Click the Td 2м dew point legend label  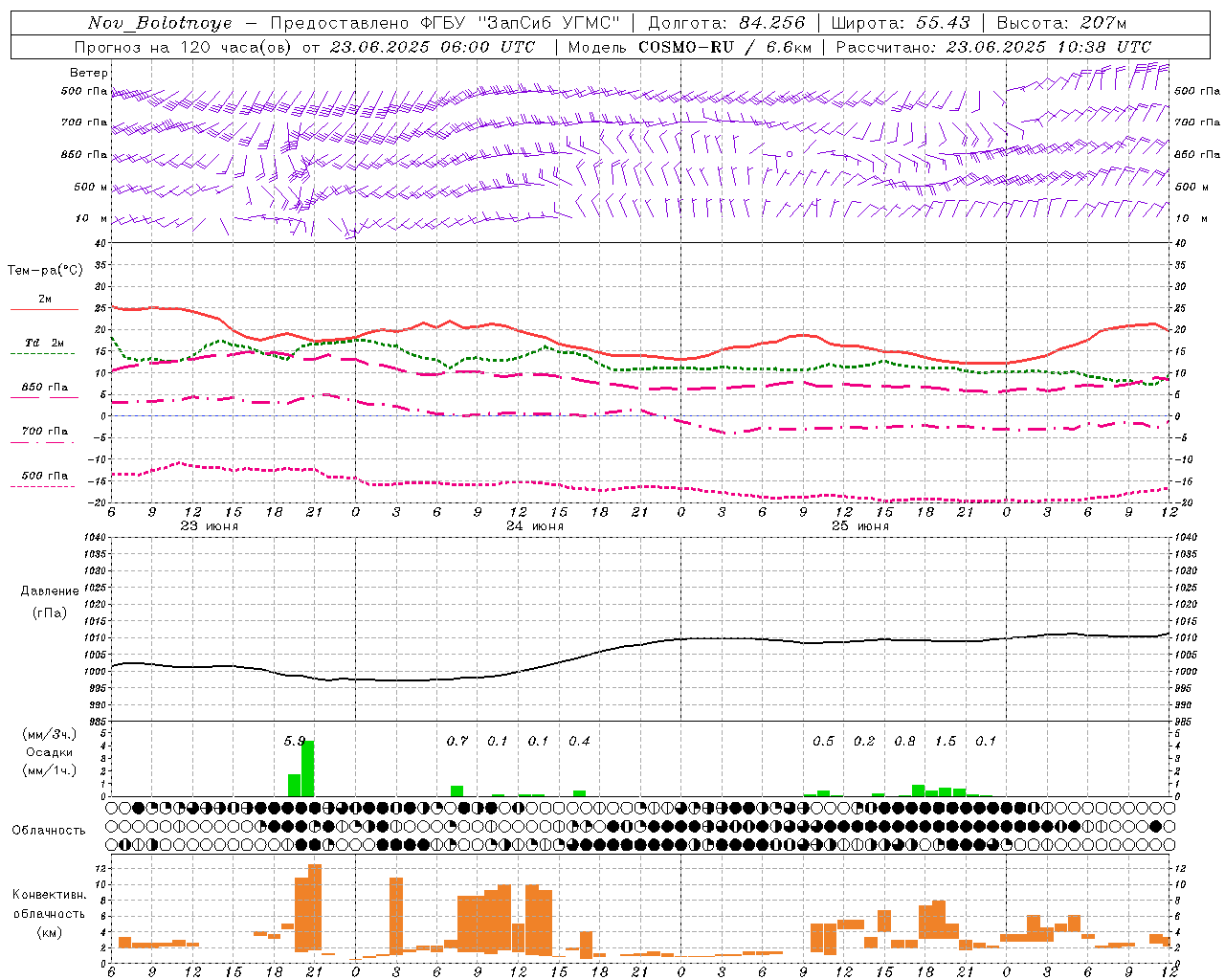45,343
